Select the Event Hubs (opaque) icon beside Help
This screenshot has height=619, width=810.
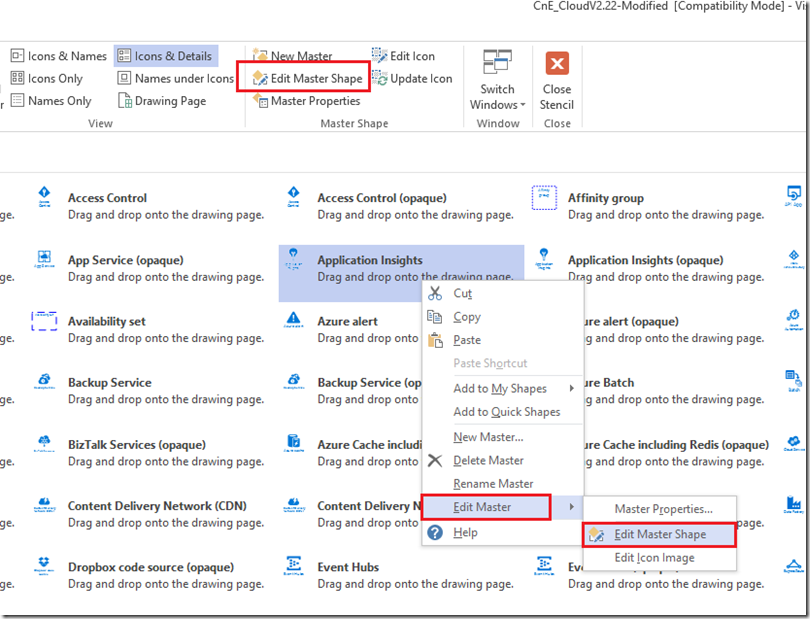pyautogui.click(x=543, y=566)
